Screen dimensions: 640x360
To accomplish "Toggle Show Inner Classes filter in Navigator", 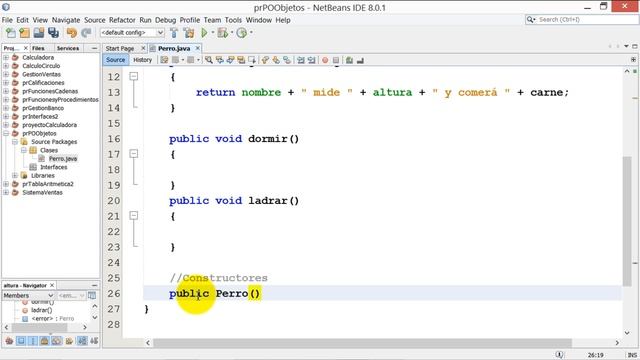I will pyautogui.click(x=56, y=340).
